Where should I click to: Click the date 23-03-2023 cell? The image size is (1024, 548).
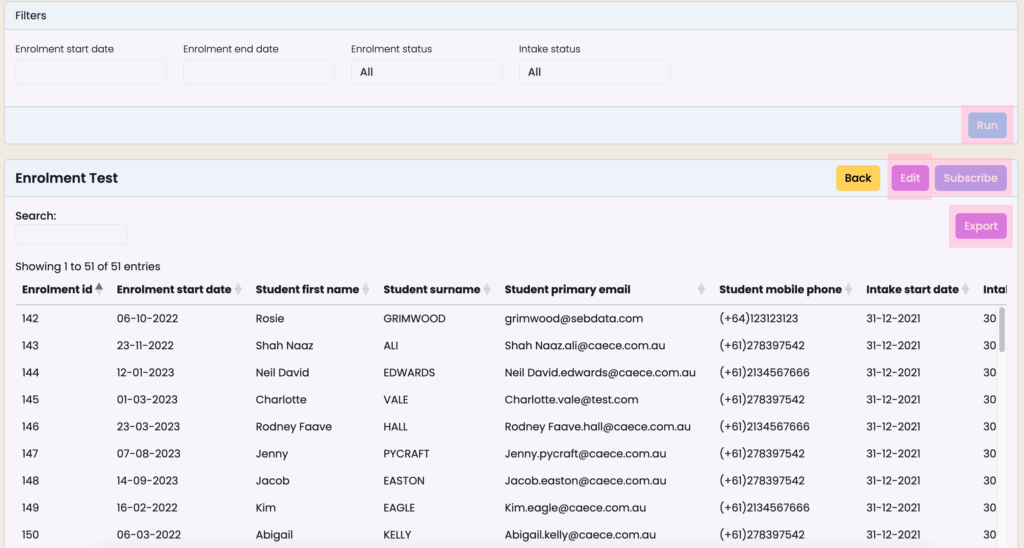pos(148,427)
